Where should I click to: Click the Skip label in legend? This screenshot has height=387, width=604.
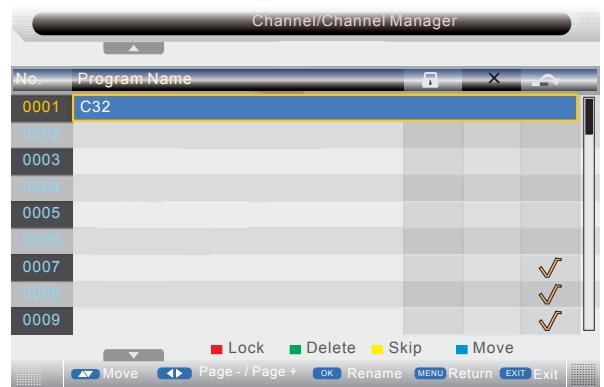click(x=405, y=348)
